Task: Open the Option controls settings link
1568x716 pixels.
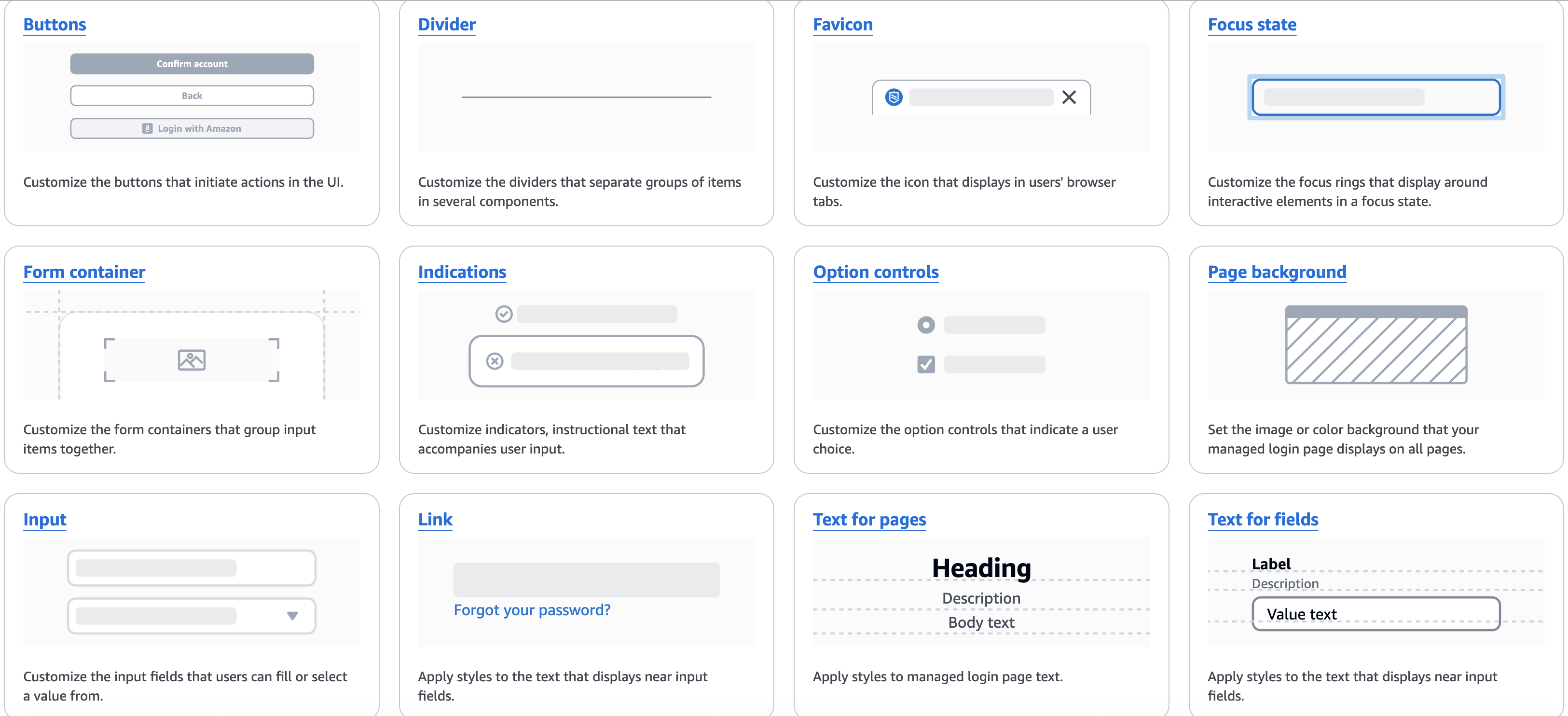Action: 875,272
